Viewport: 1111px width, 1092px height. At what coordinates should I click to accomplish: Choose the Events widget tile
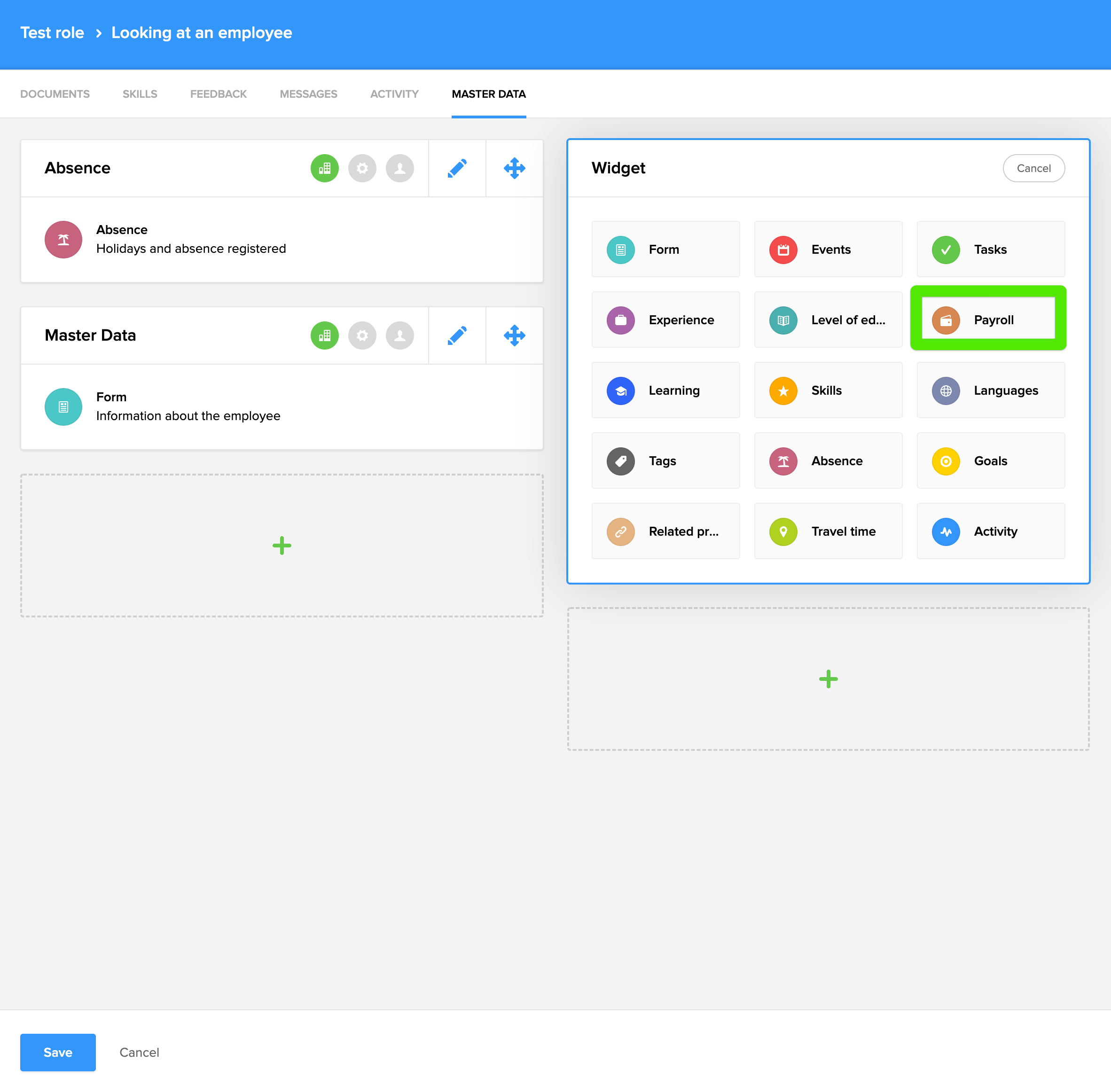828,250
